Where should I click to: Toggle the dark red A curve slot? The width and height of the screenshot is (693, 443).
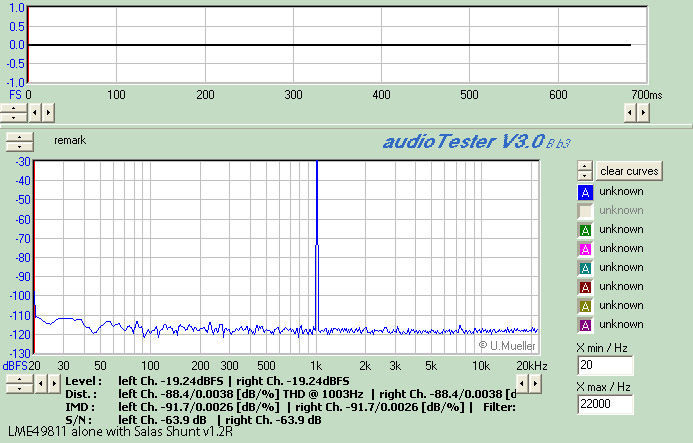[585, 287]
